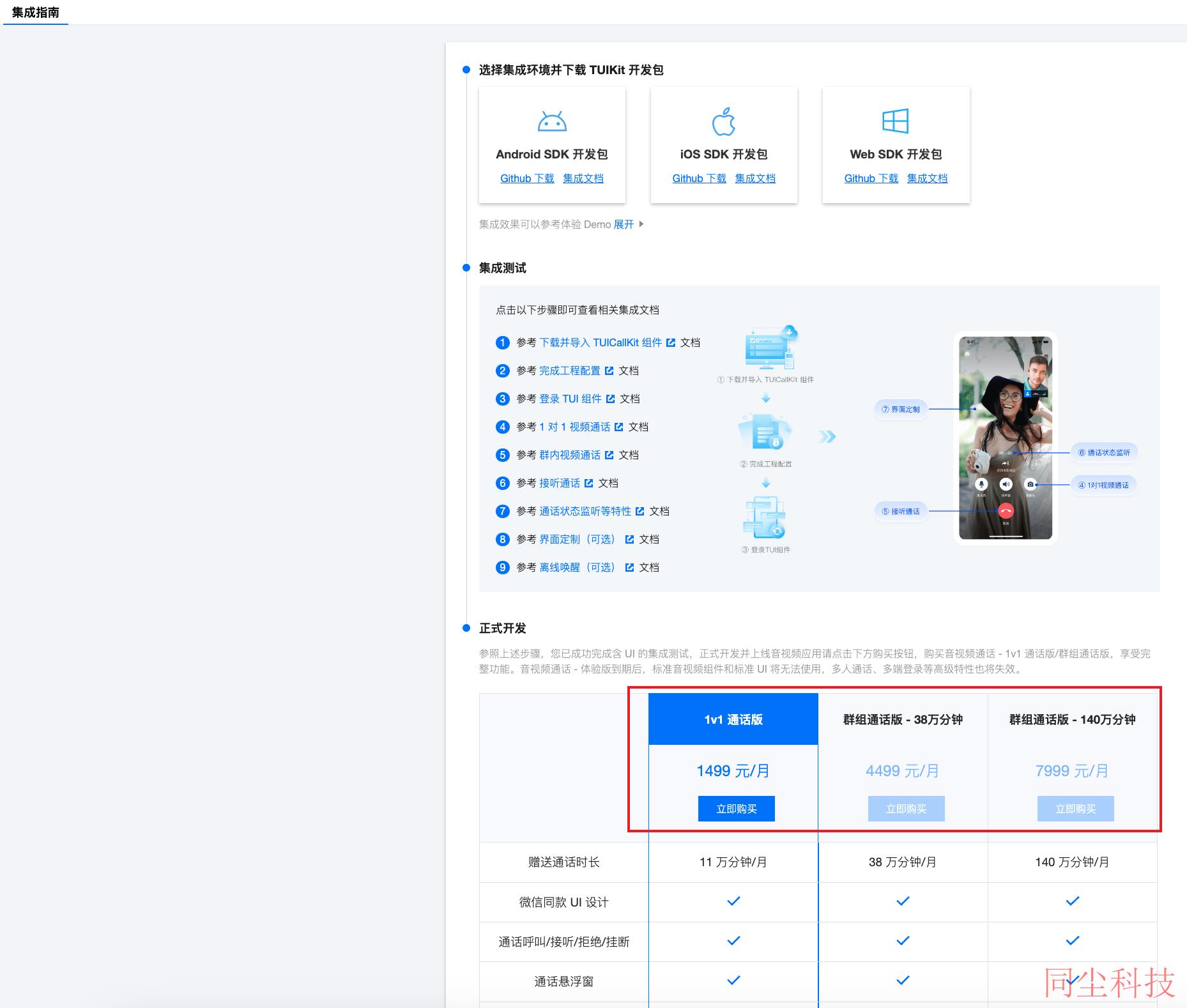Click the ⑦ 界面定制 callout label
The height and width of the screenshot is (1008, 1187).
pos(901,409)
